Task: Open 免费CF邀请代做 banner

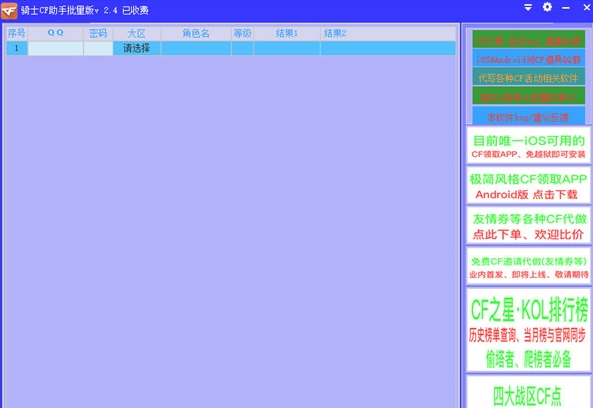Action: pyautogui.click(x=529, y=267)
